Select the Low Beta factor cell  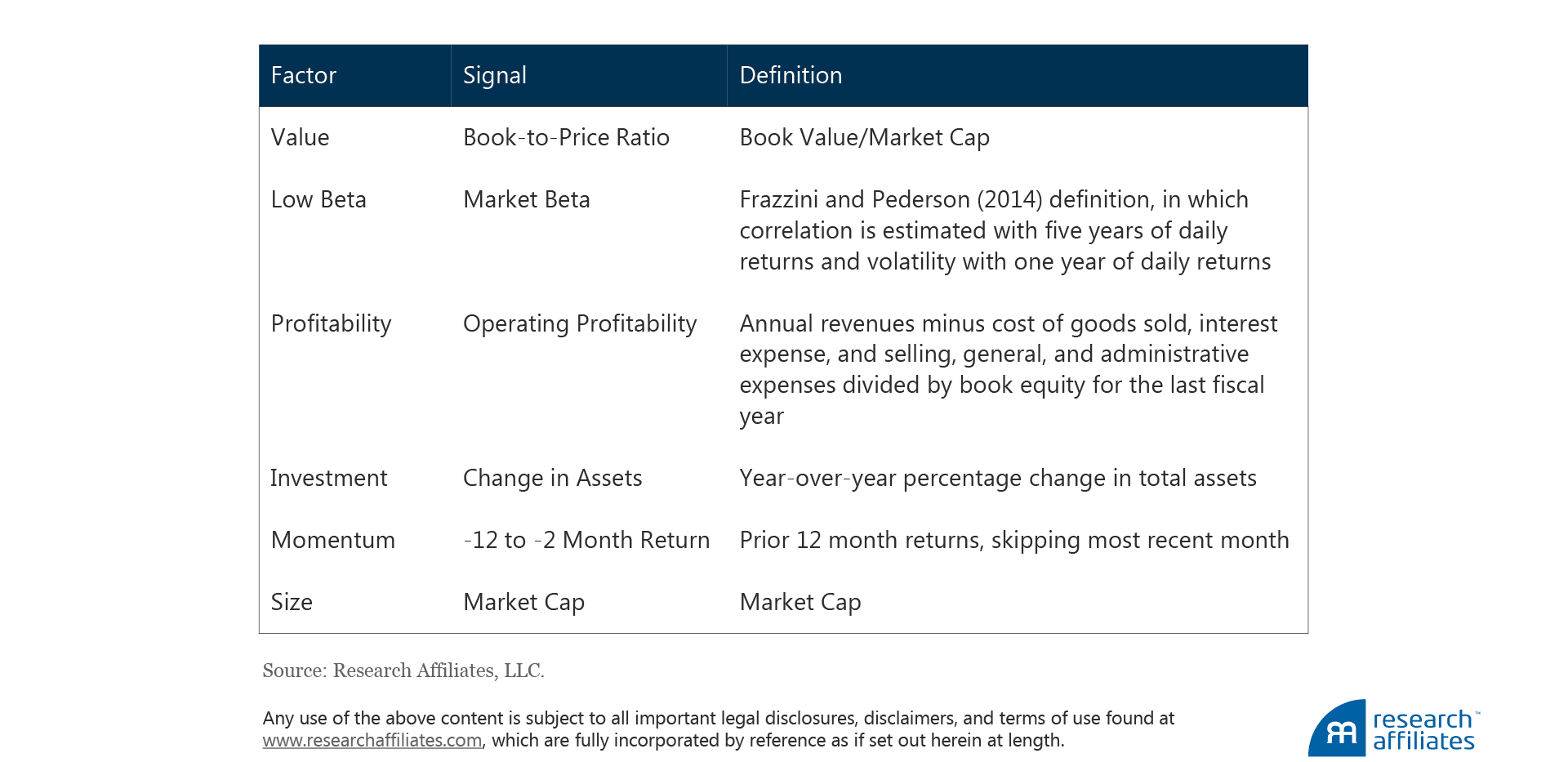pyautogui.click(x=318, y=199)
